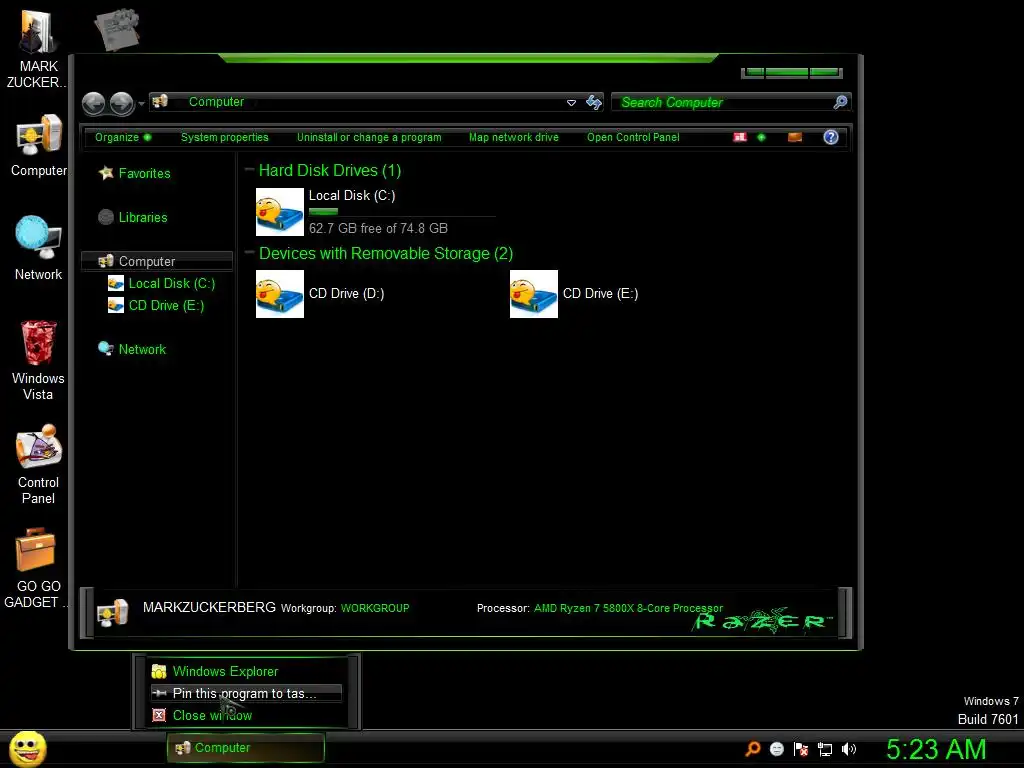1024x768 pixels.
Task: Select the GO GO GADGET desktop icon
Action: (37, 568)
